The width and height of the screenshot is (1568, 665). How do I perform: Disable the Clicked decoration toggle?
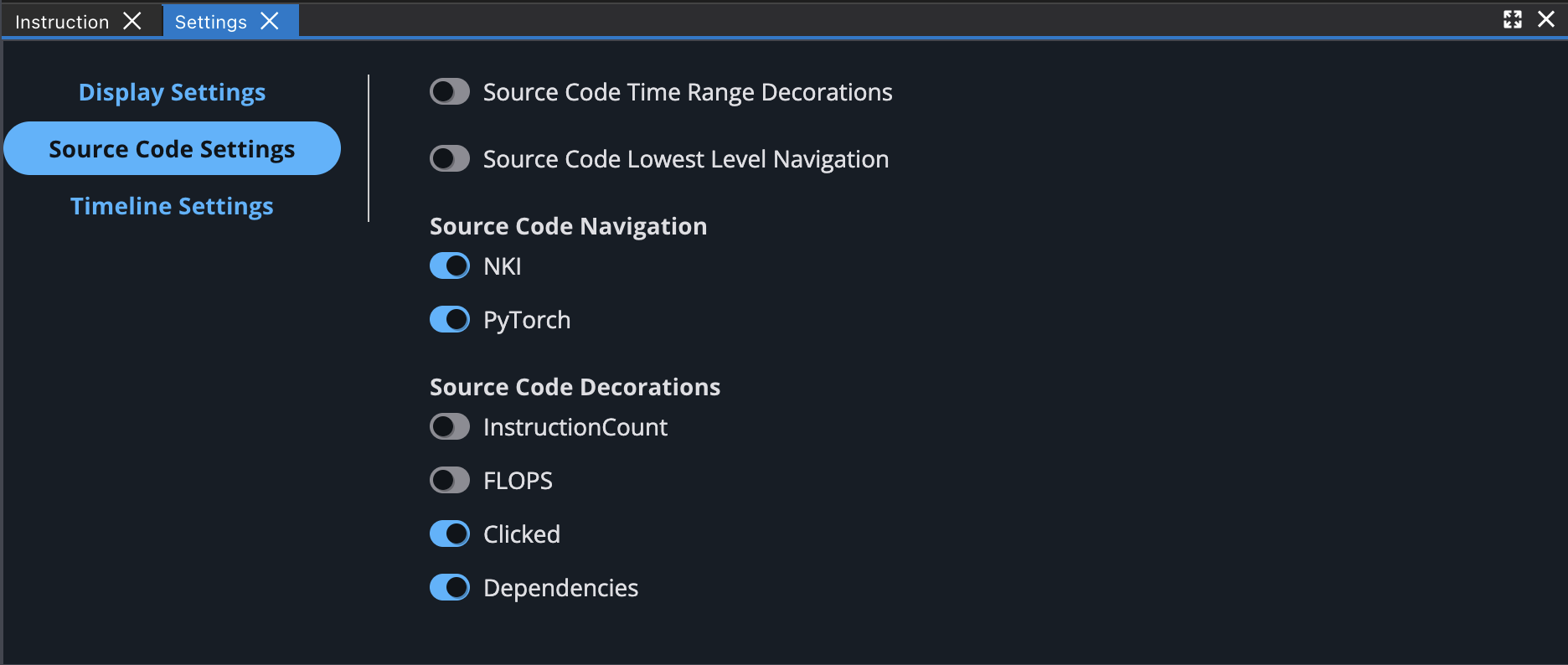tap(450, 534)
